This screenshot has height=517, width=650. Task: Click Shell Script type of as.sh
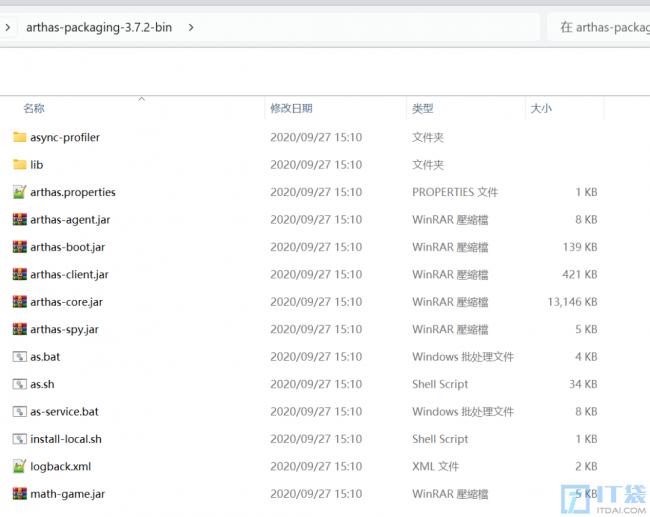pyautogui.click(x=440, y=384)
